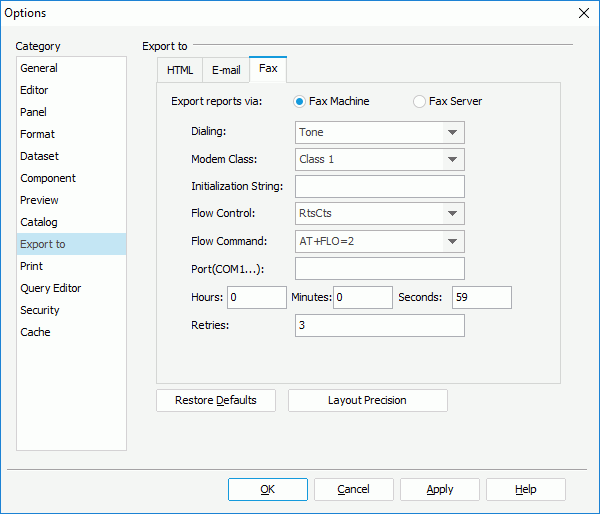Cancel the Options dialog
600x514 pixels.
tap(353, 489)
